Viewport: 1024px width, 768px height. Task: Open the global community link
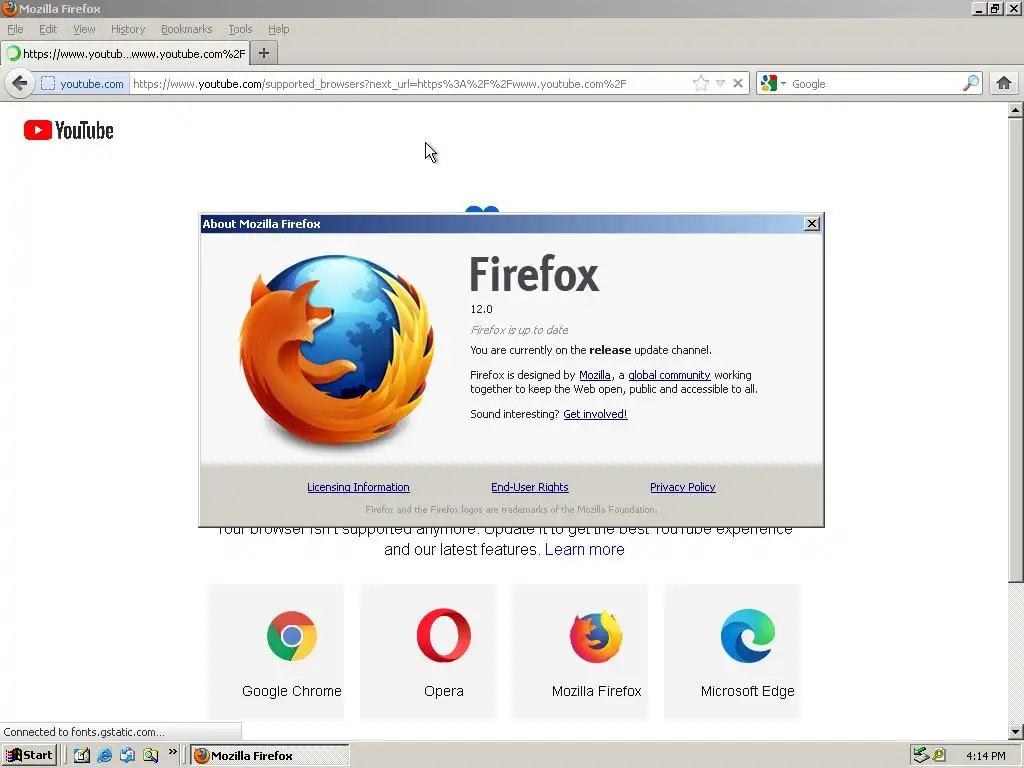669,376
